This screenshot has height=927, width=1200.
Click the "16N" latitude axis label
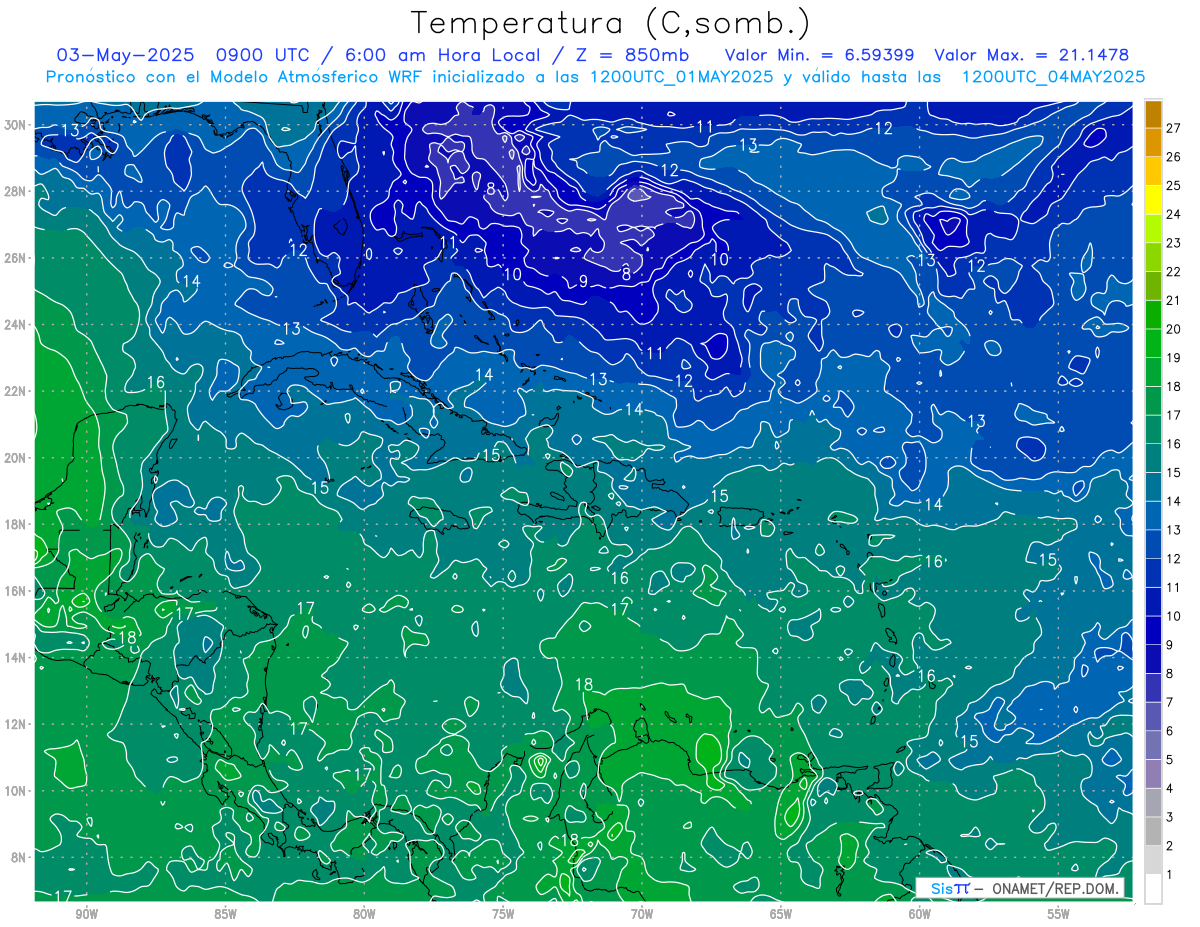(x=16, y=591)
